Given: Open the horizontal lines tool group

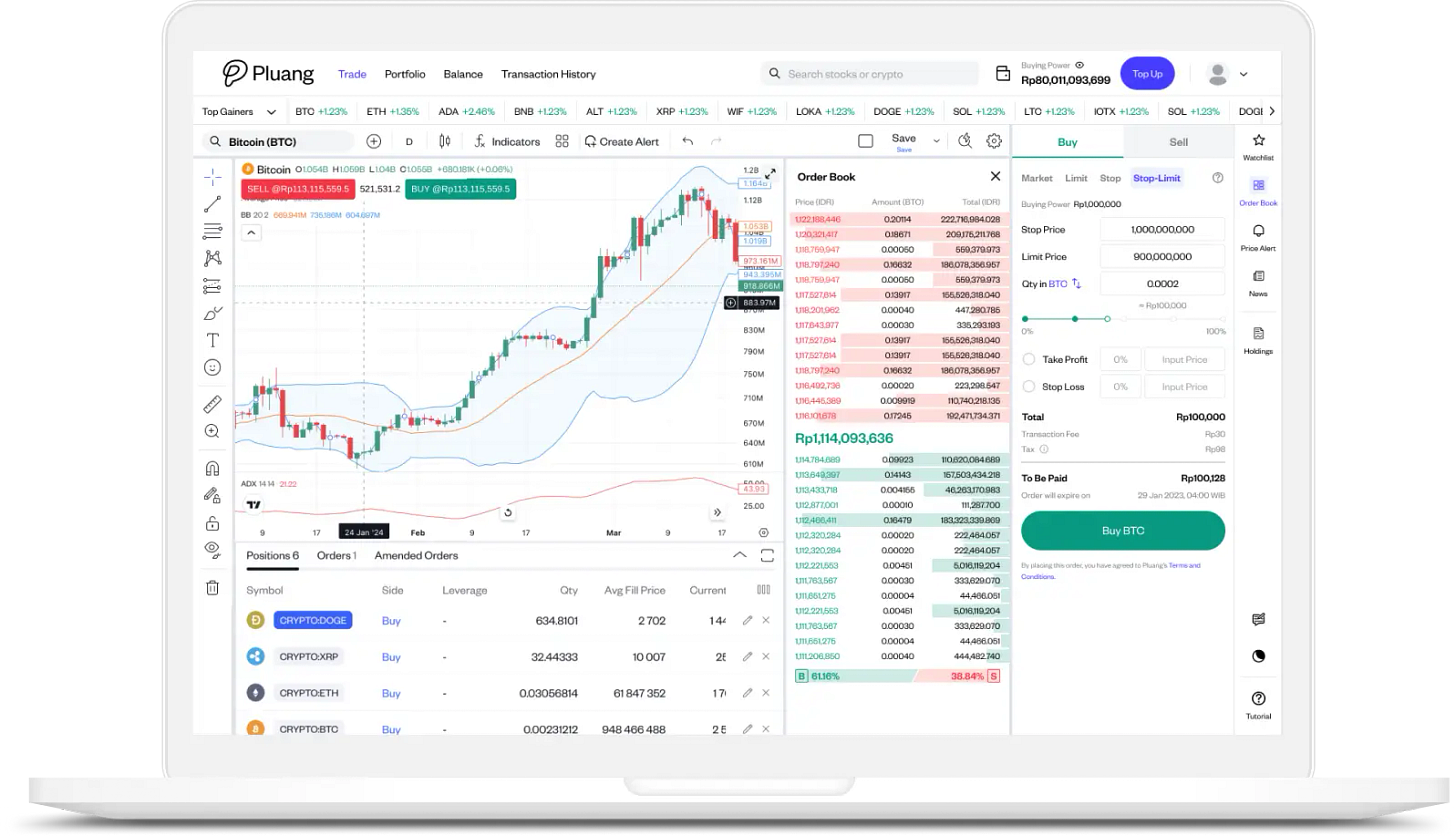Looking at the screenshot, I should coord(212,231).
